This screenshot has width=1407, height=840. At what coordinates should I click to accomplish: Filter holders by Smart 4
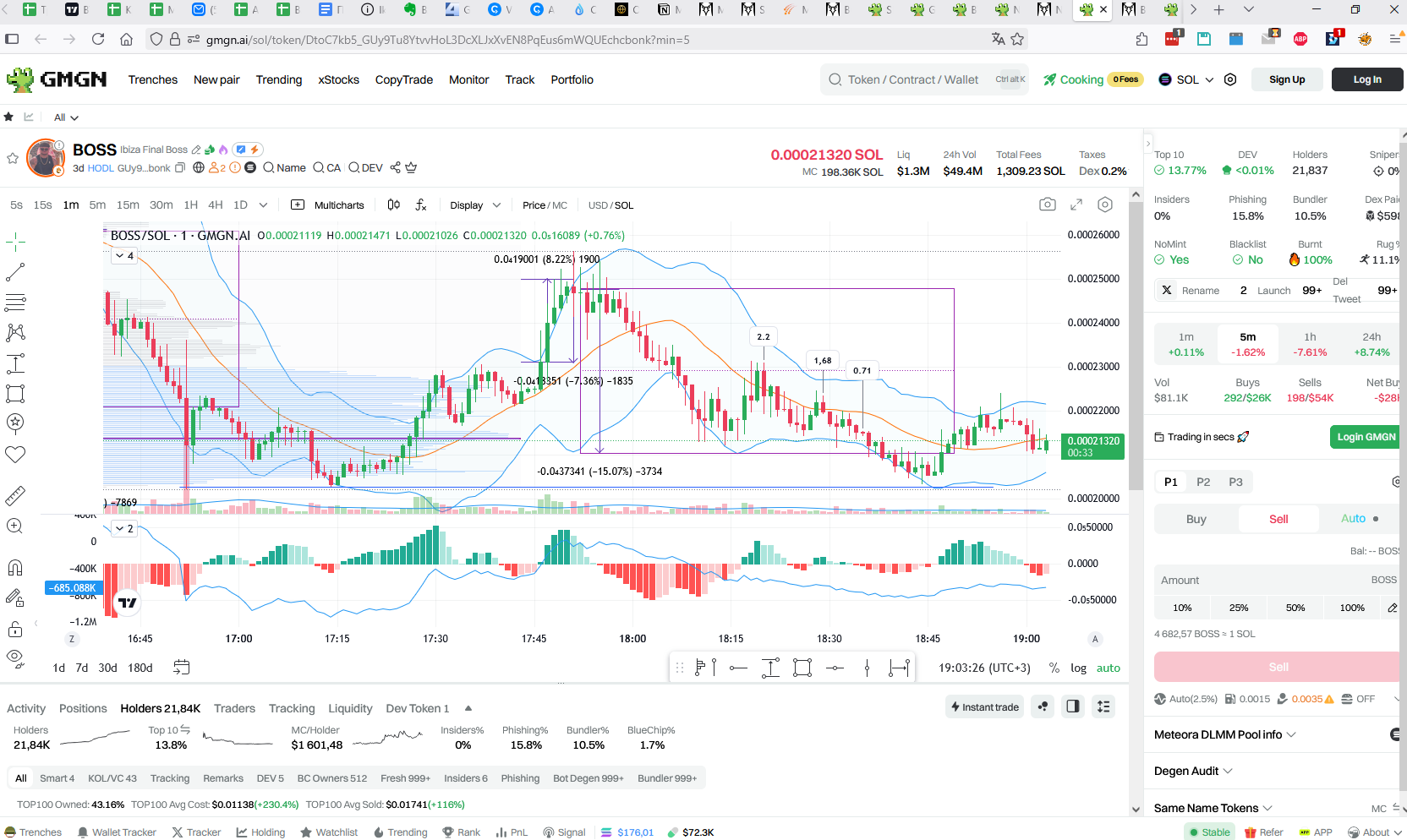pyautogui.click(x=57, y=778)
